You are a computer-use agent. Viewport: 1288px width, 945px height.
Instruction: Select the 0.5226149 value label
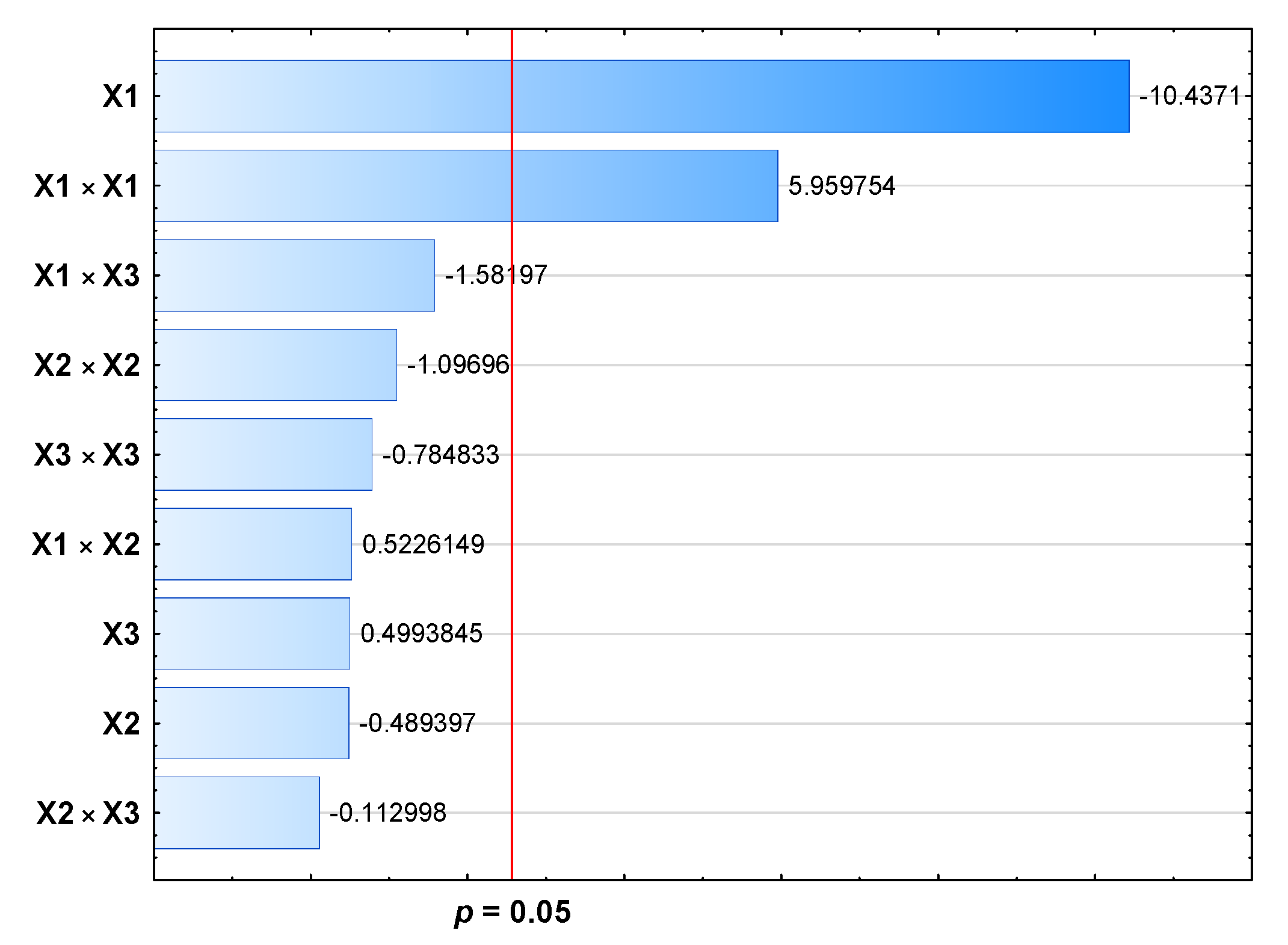point(423,544)
